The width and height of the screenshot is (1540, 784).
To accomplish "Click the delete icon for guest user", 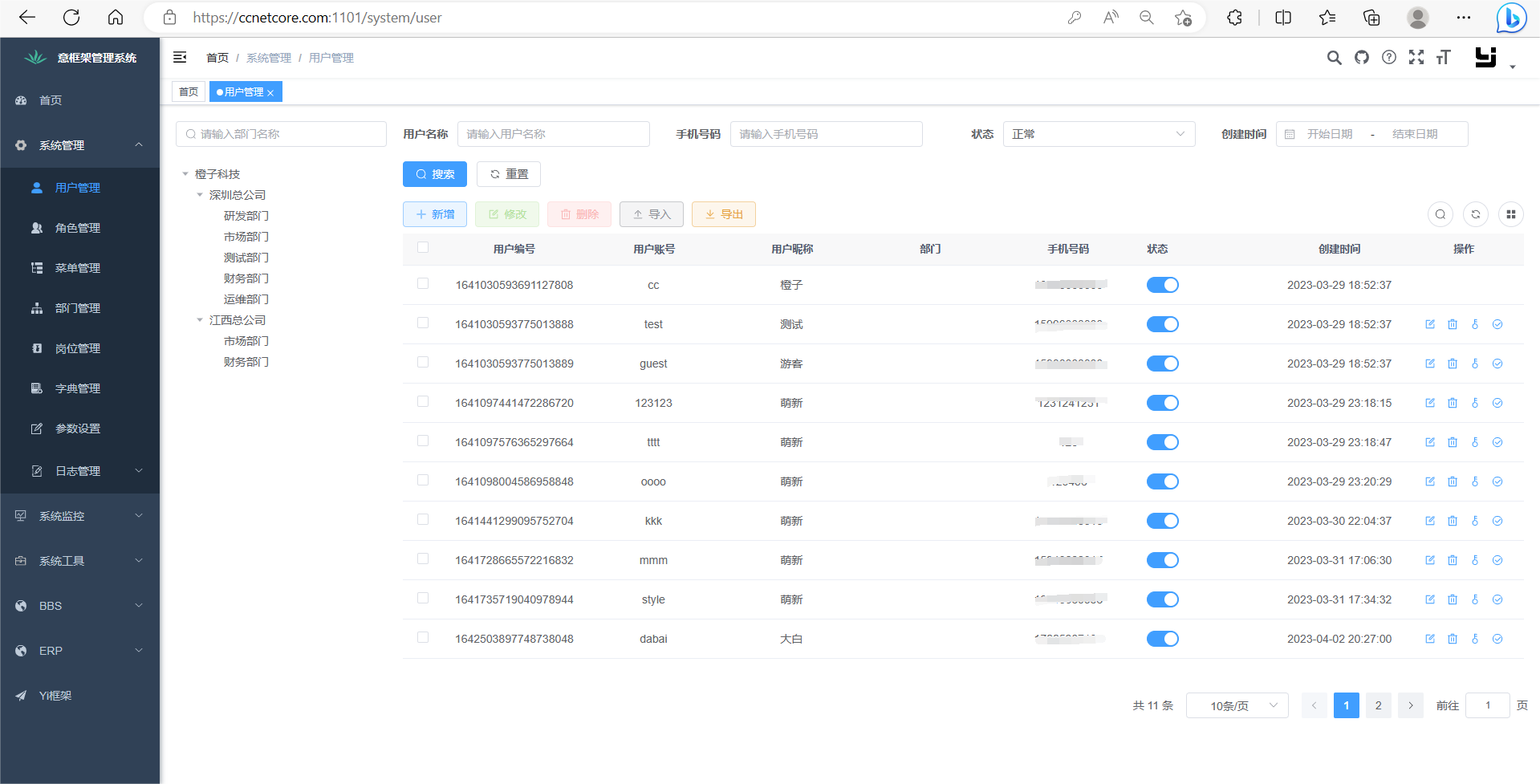I will [x=1453, y=364].
